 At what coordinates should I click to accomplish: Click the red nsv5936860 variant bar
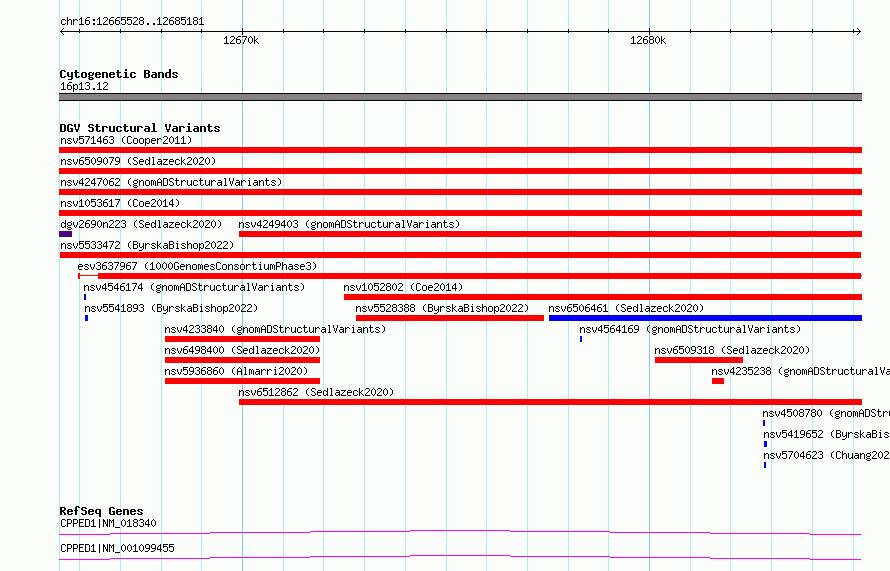tap(242, 381)
